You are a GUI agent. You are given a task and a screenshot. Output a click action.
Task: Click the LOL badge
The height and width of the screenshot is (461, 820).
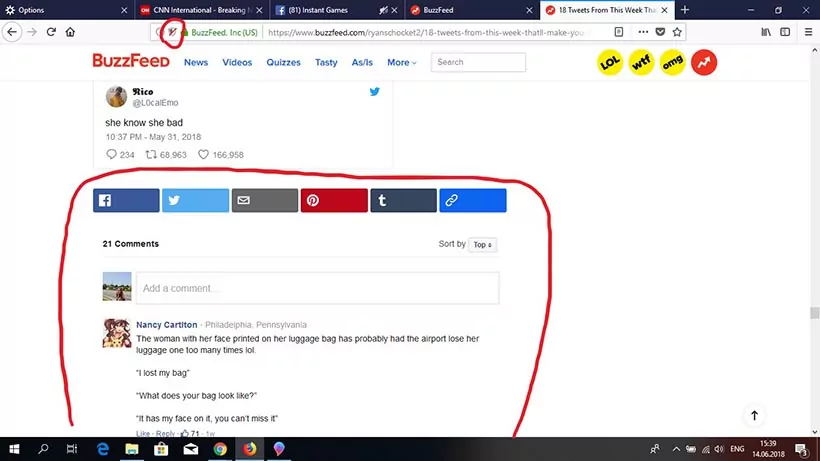pyautogui.click(x=610, y=63)
